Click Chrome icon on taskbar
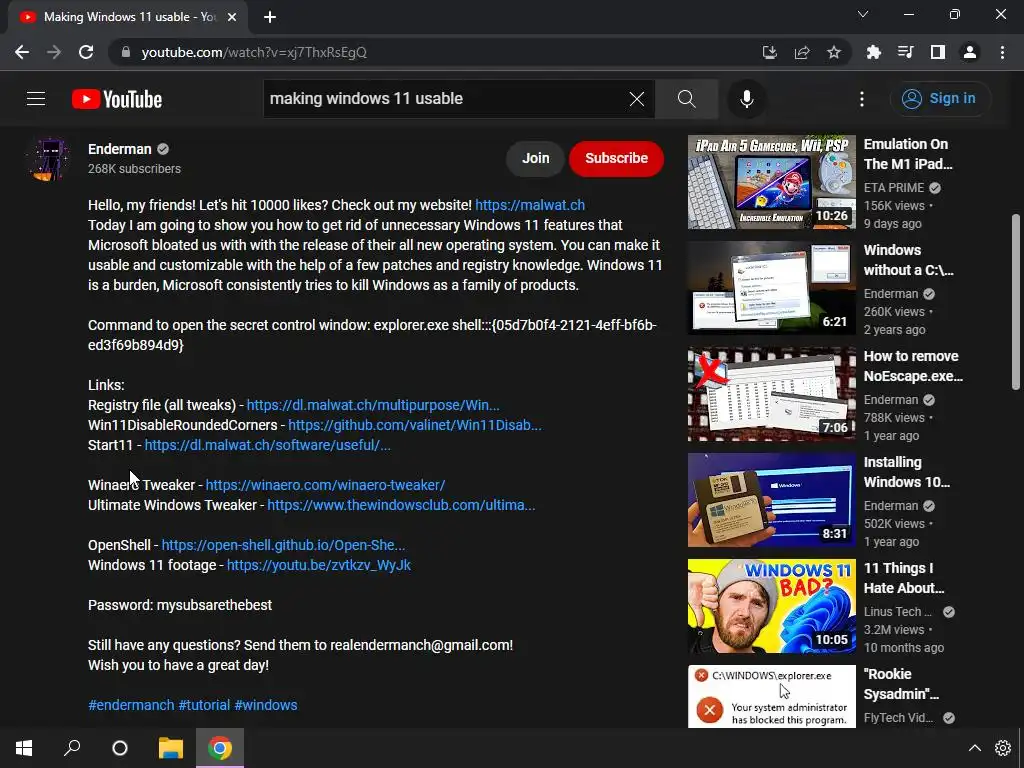Screen dimensions: 1024x768 coord(220,748)
